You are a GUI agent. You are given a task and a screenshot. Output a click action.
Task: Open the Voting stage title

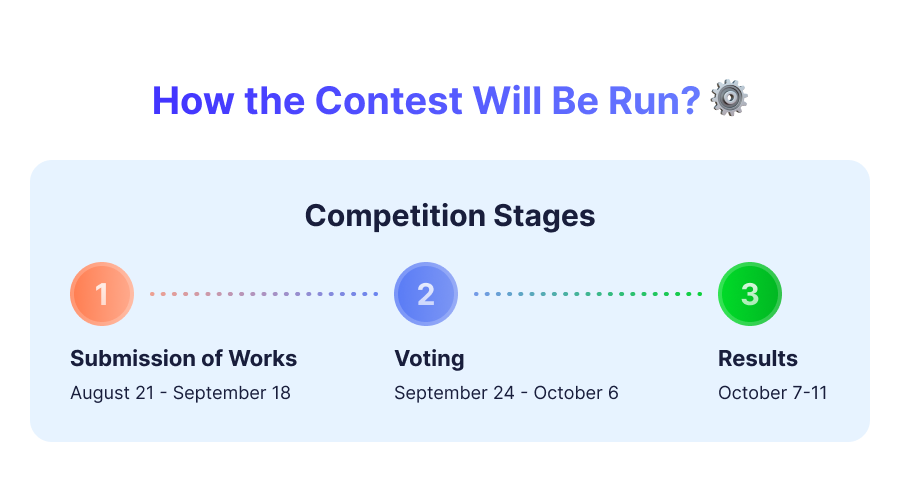point(429,359)
